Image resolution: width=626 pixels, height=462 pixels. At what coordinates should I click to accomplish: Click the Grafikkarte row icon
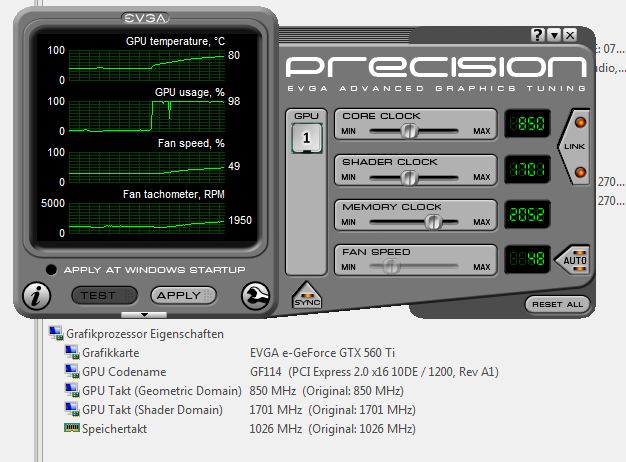(x=72, y=352)
